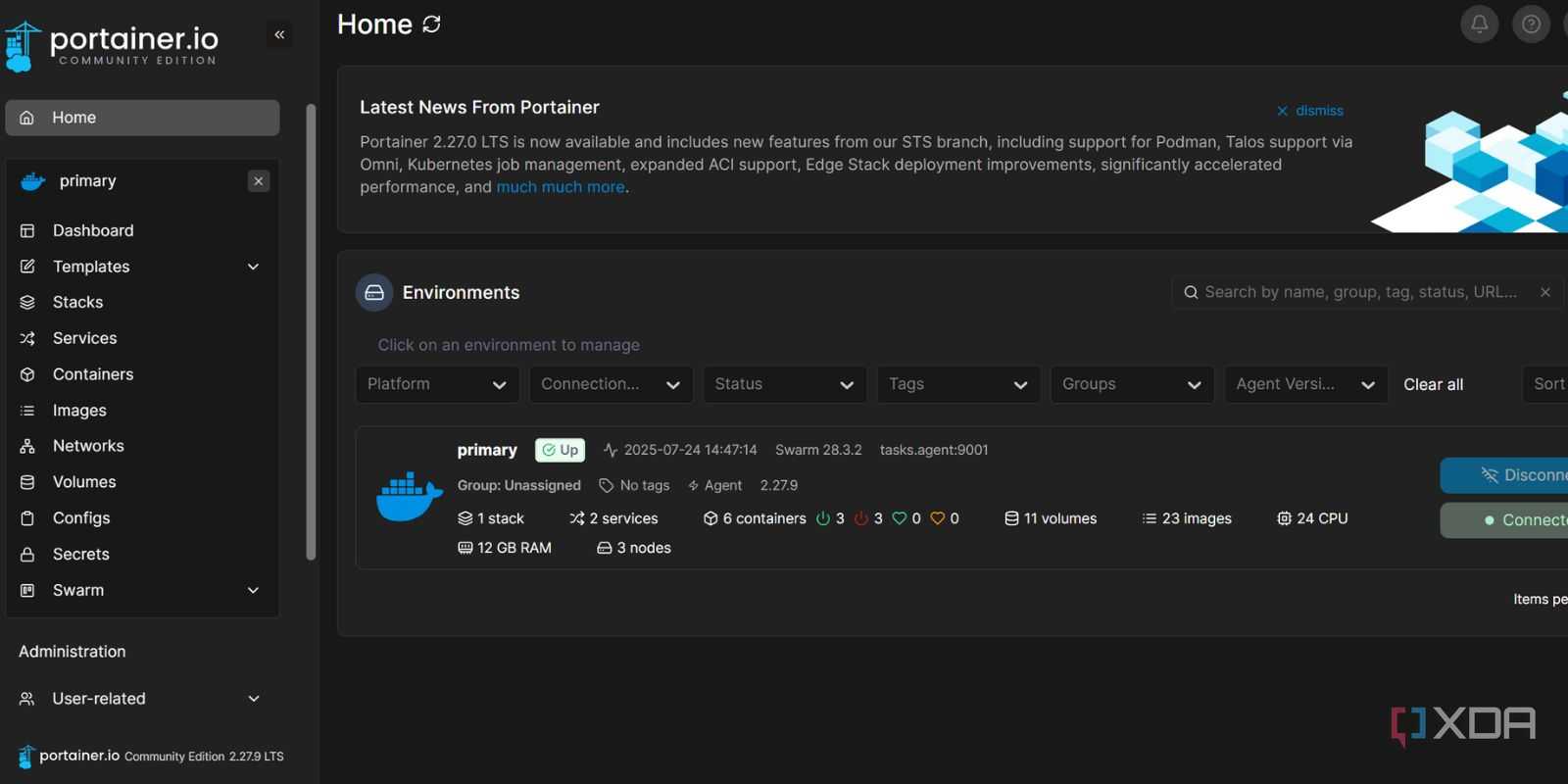Collapse the sidebar with the double-chevron icon
The image size is (1568, 784).
279,35
